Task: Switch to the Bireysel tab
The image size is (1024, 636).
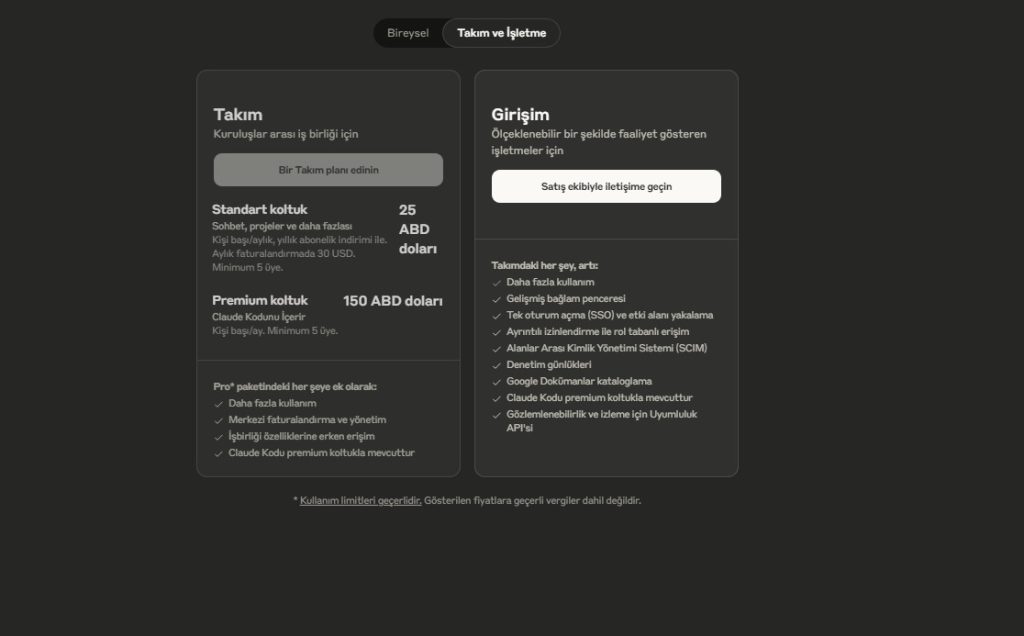Action: pos(408,33)
